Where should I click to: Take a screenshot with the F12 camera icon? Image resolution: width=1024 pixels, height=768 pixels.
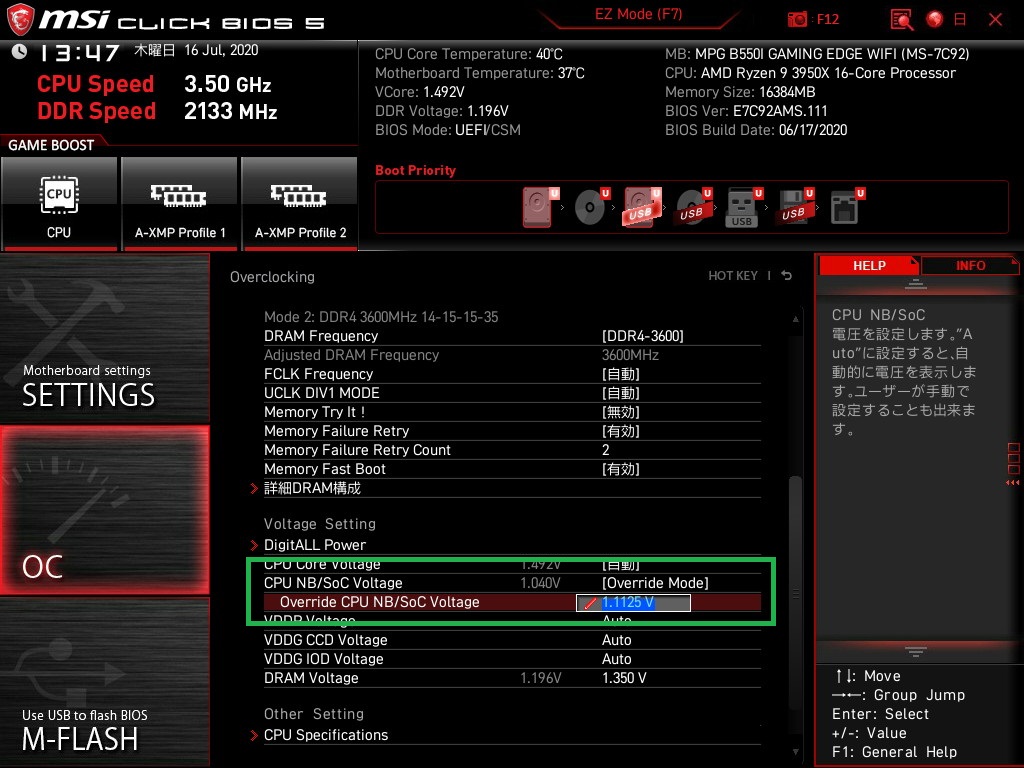click(x=797, y=19)
